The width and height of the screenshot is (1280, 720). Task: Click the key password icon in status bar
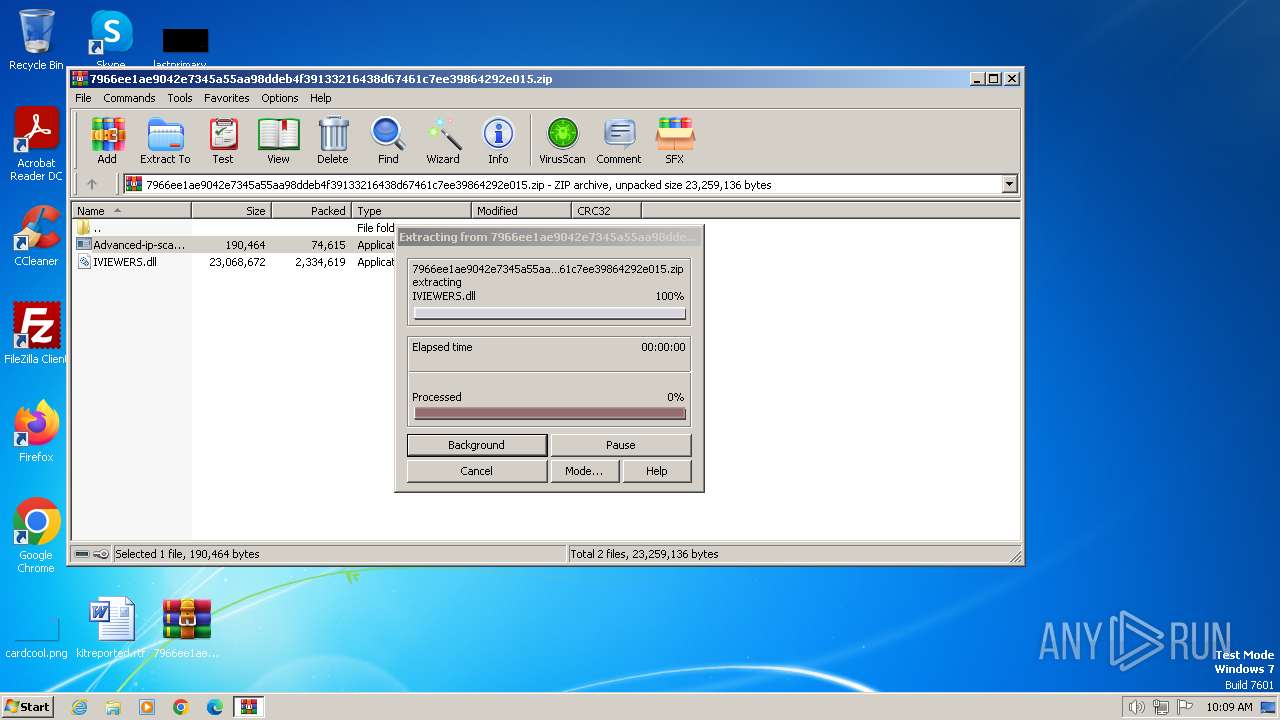point(101,554)
